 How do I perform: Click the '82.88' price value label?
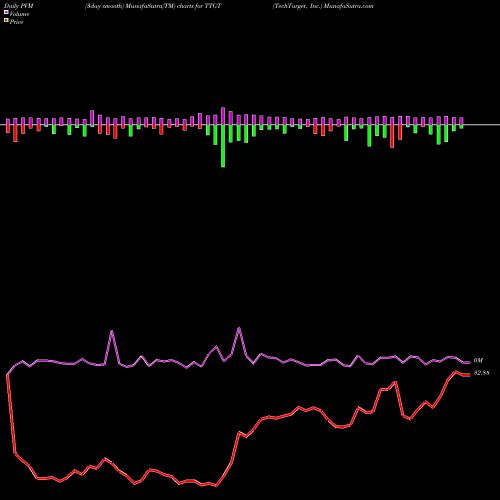coord(481,373)
